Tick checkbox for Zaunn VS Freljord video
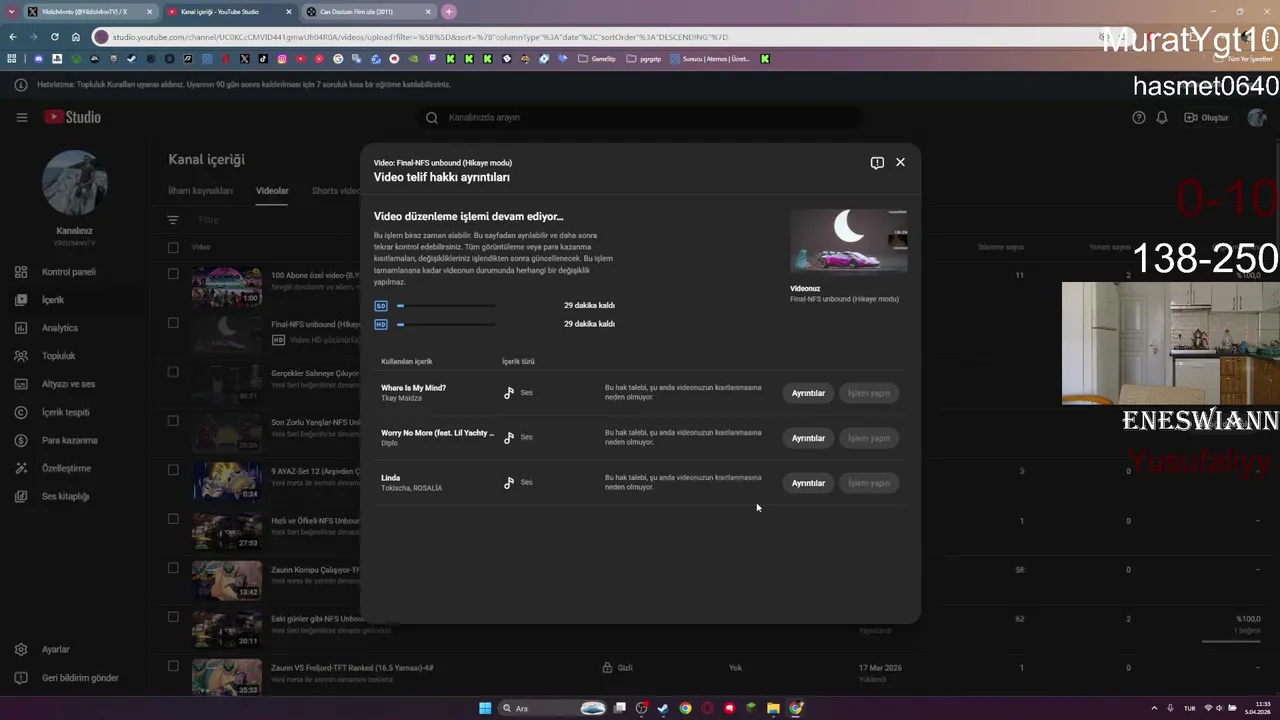 [x=173, y=666]
